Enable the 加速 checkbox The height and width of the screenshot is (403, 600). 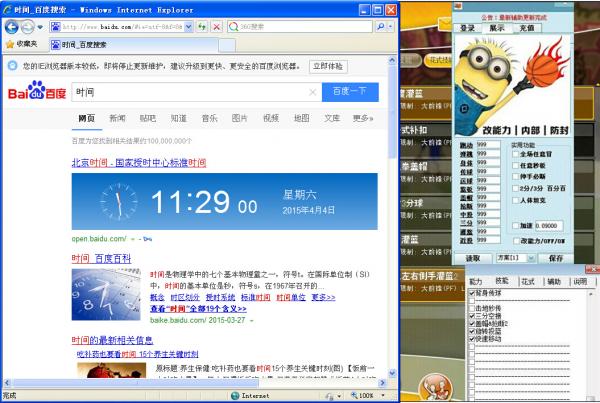tap(515, 226)
